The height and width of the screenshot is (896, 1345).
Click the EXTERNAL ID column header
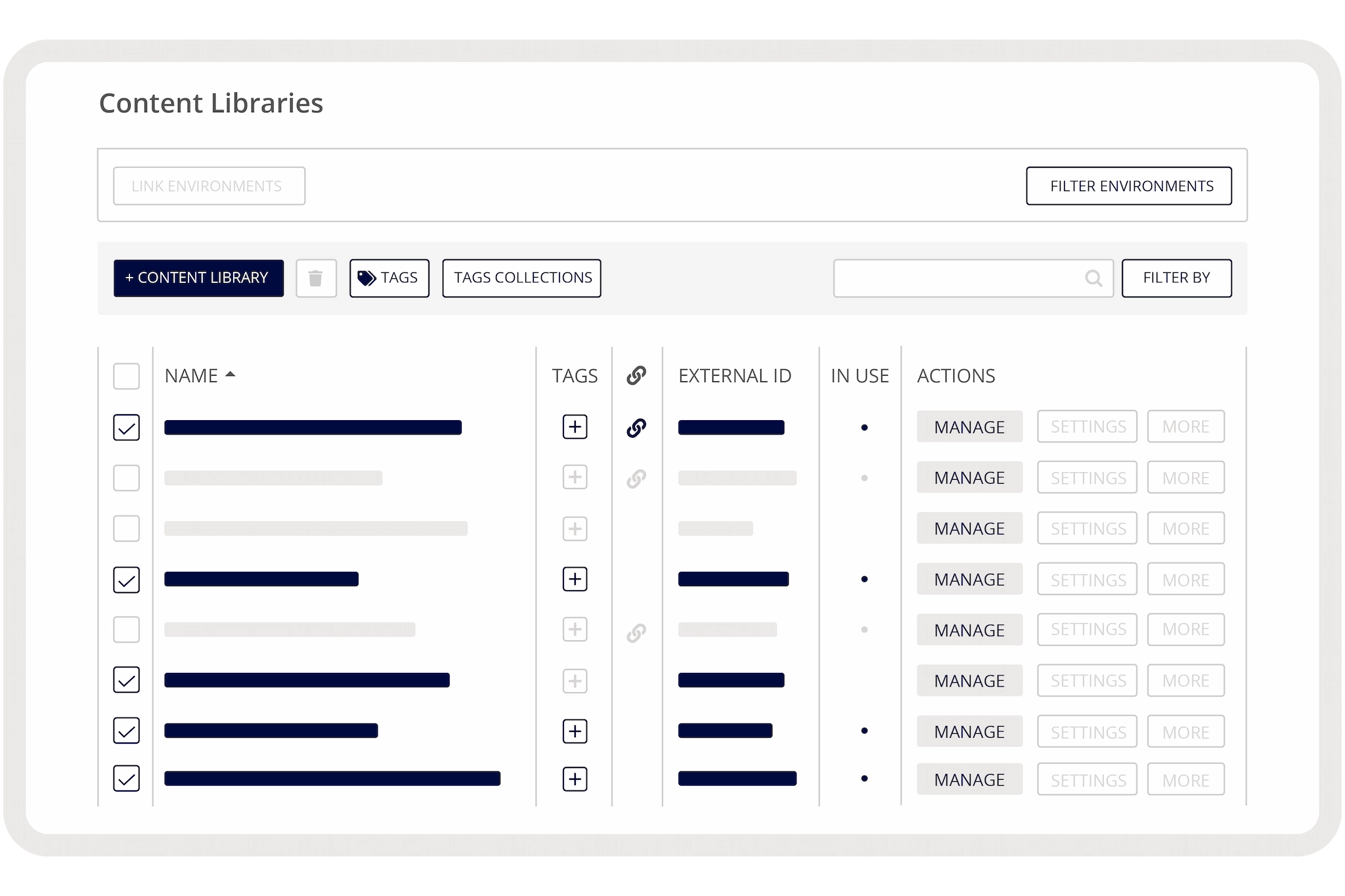pyautogui.click(x=734, y=376)
